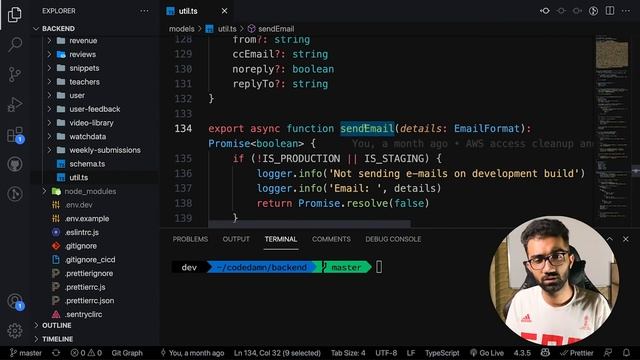Click sendEmail symbol in breadcrumb

click(x=276, y=29)
